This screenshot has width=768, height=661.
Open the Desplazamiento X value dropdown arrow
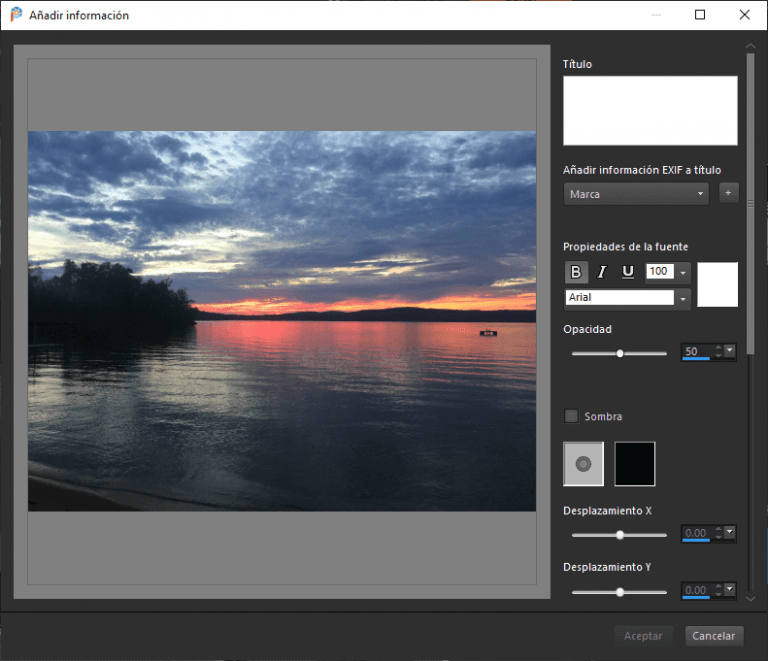pyautogui.click(x=730, y=532)
